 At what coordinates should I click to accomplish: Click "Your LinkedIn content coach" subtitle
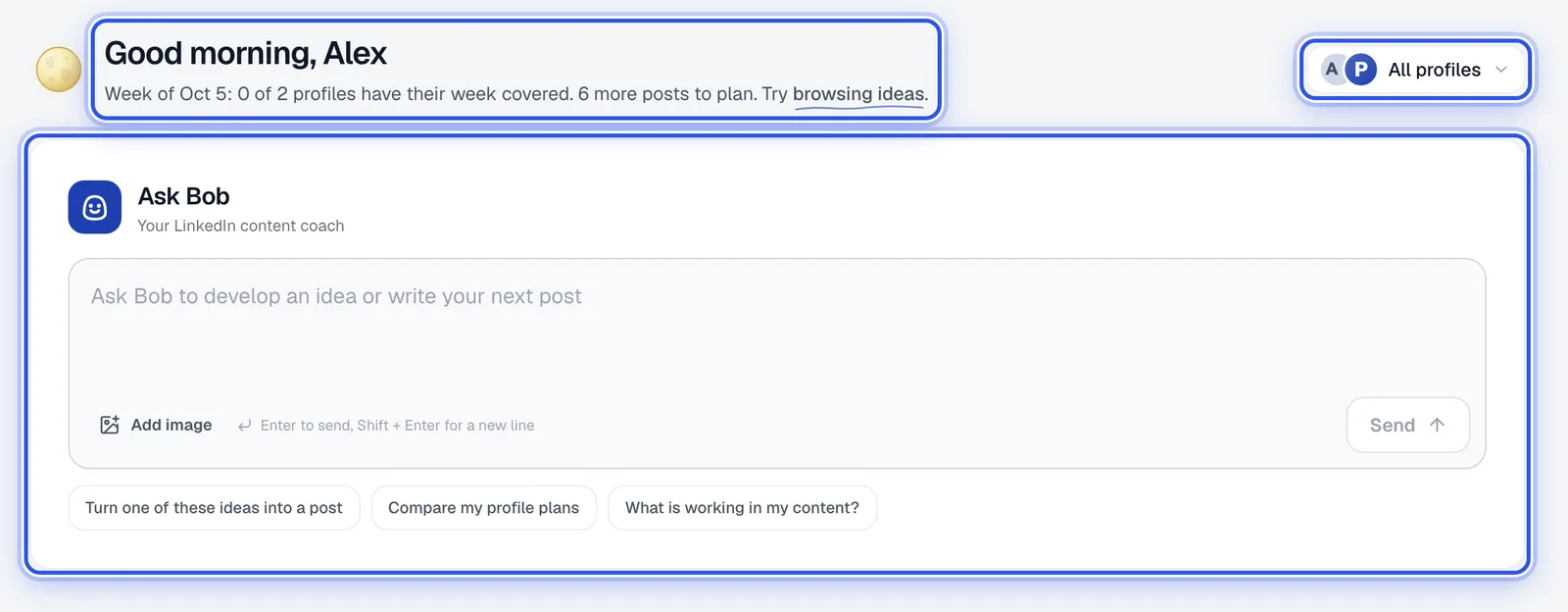[241, 226]
